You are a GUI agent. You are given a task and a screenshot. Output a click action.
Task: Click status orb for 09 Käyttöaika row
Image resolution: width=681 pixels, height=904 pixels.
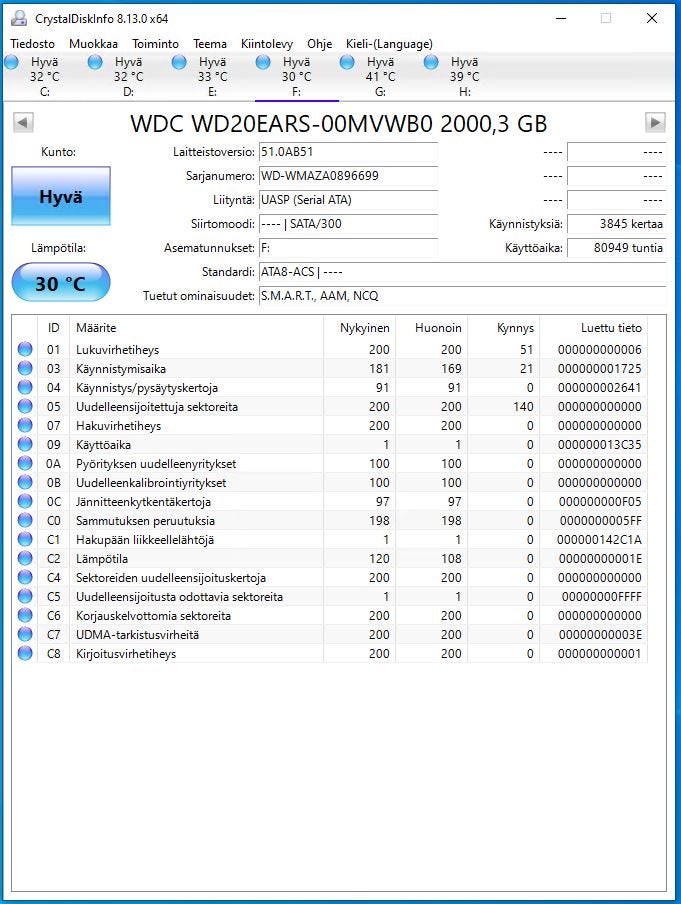pos(25,444)
